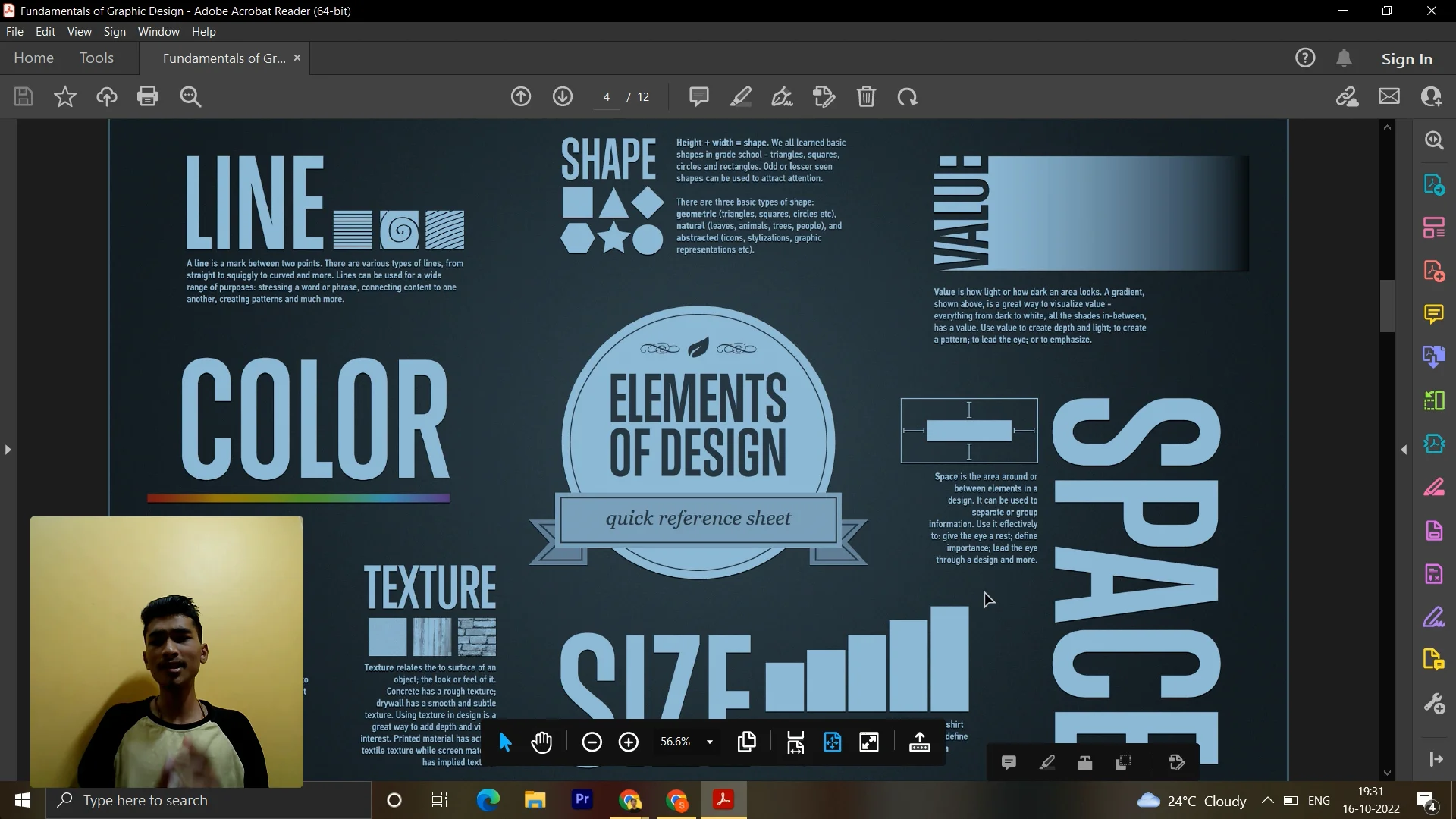Screen dimensions: 1456x819
Task: Open the Find text magnifier tool
Action: [190, 96]
